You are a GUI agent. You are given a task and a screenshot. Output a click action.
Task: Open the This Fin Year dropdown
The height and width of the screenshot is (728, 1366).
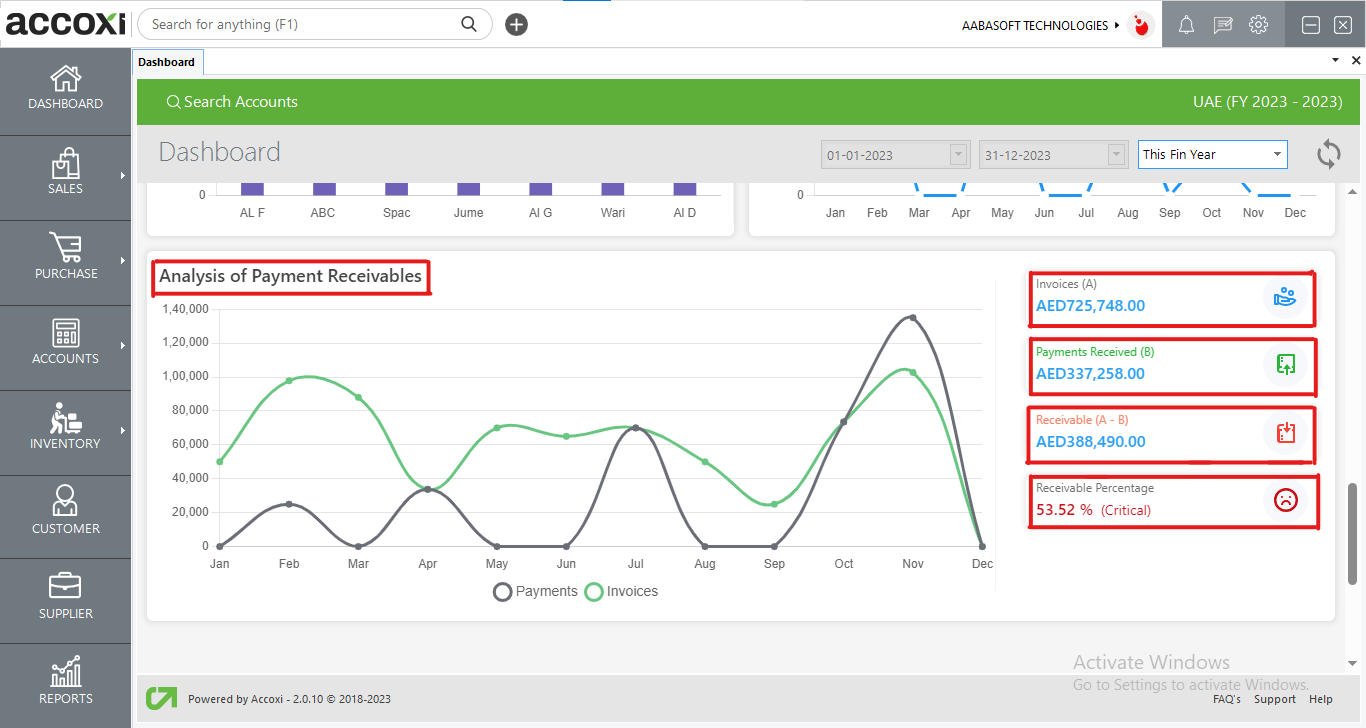point(1212,155)
